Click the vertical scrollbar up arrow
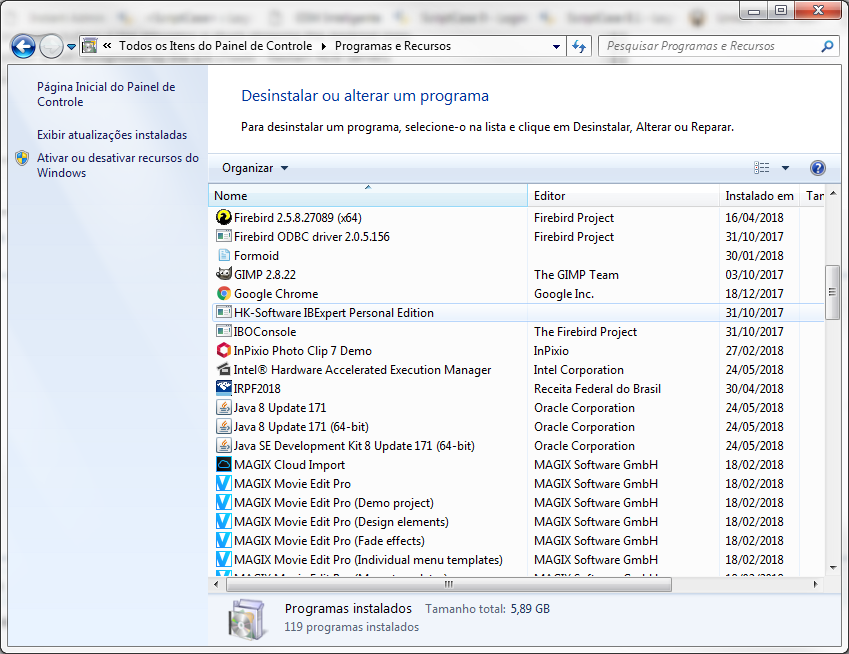849x654 pixels. click(x=833, y=193)
